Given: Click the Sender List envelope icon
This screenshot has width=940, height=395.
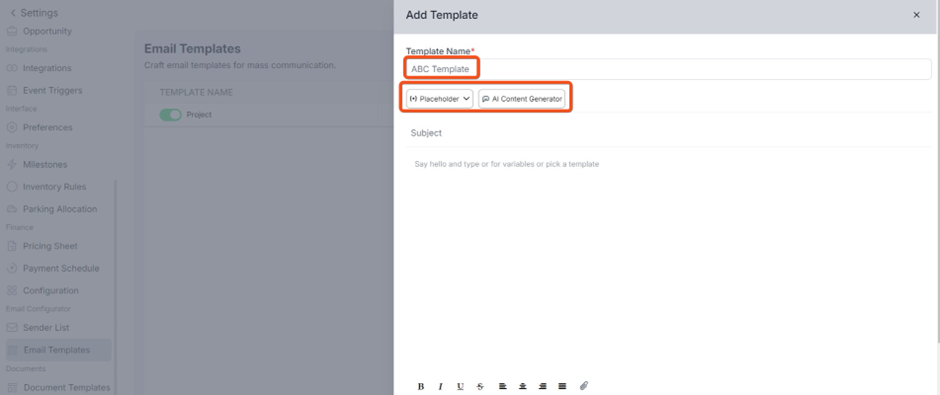Looking at the screenshot, I should [x=12, y=328].
